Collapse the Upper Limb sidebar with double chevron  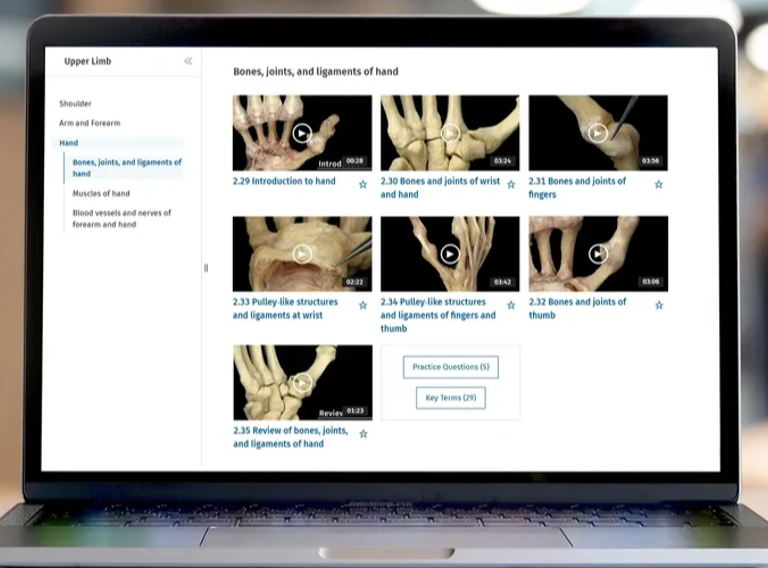pyautogui.click(x=188, y=61)
